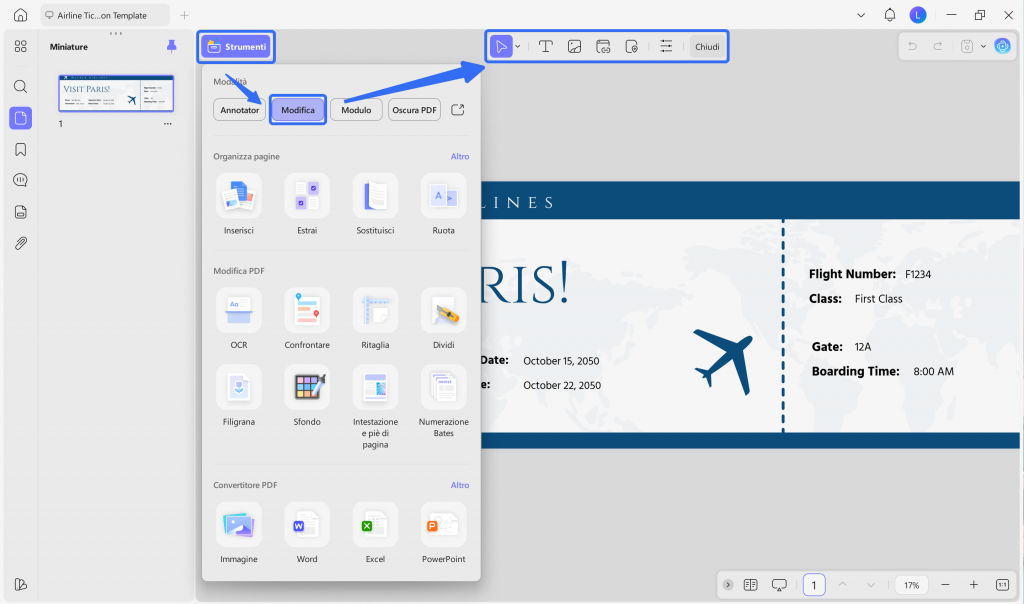Screen dimensions: 1024x604
Task: Toggle the thumbnails panel in sidebar
Action: [x=20, y=118]
